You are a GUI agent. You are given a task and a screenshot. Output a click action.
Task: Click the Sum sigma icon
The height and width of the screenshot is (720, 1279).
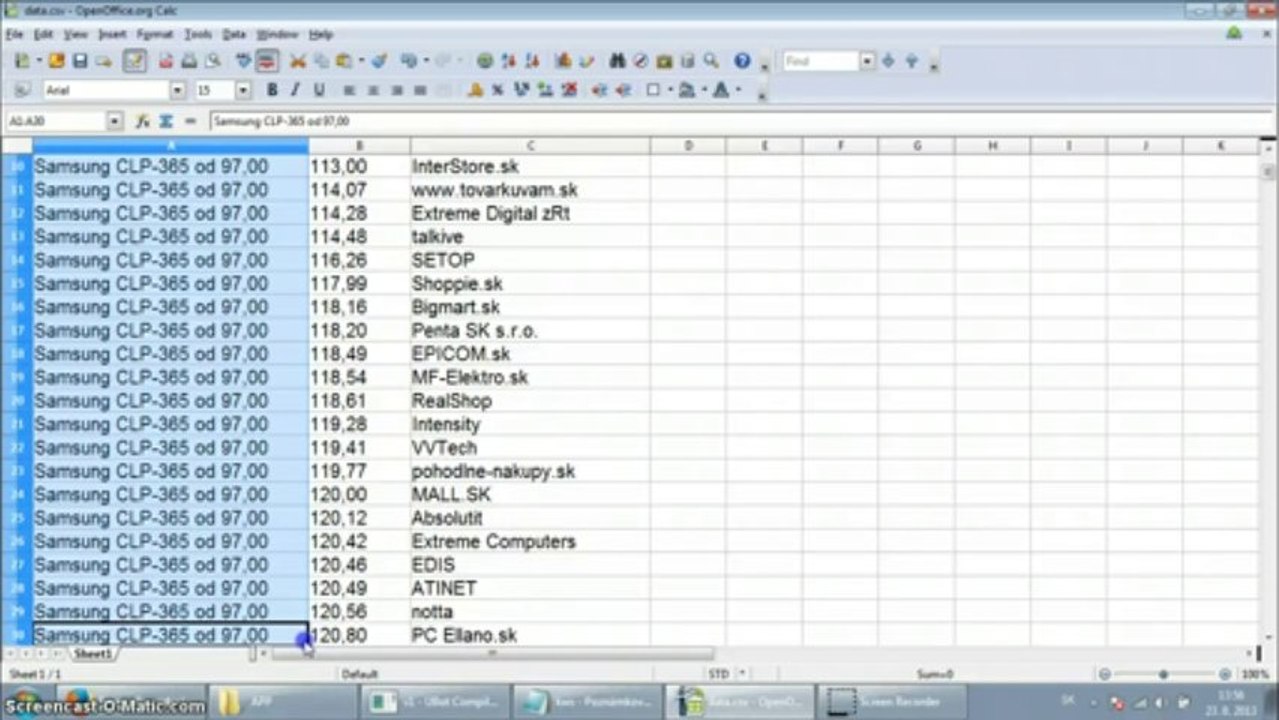[166, 121]
